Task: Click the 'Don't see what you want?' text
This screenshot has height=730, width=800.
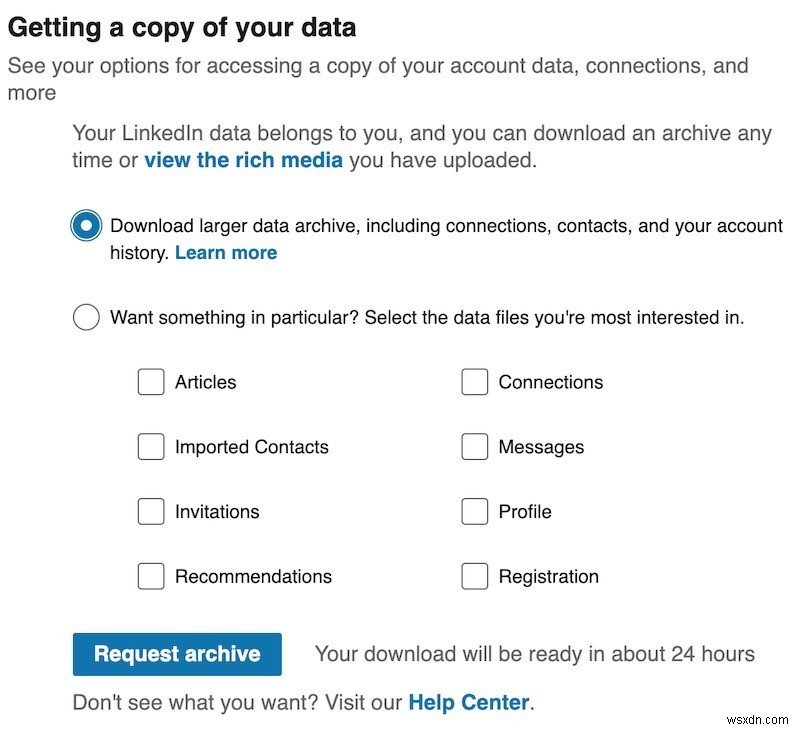Action: (237, 702)
